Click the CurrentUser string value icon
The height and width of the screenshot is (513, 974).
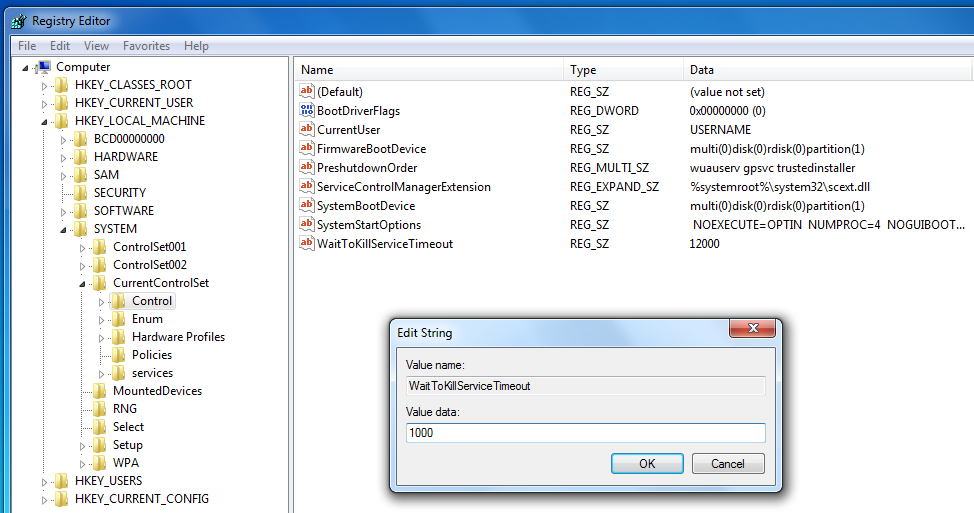307,130
